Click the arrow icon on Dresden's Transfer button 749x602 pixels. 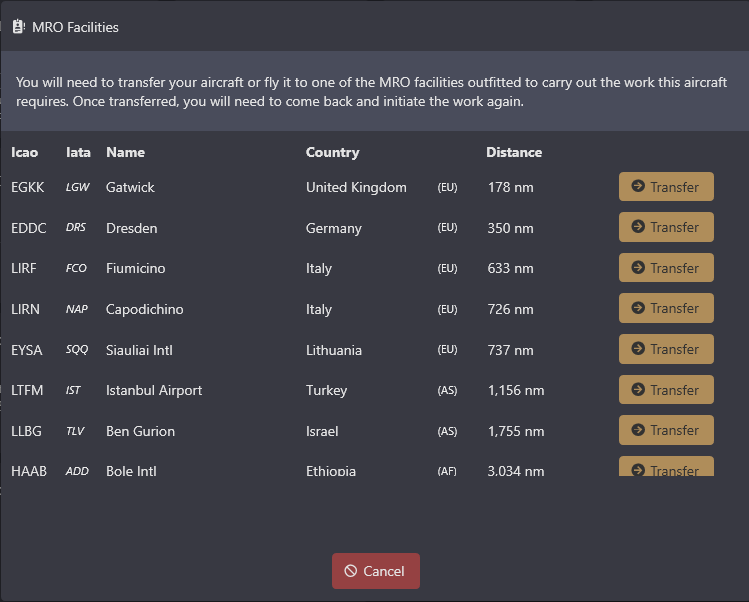638,227
